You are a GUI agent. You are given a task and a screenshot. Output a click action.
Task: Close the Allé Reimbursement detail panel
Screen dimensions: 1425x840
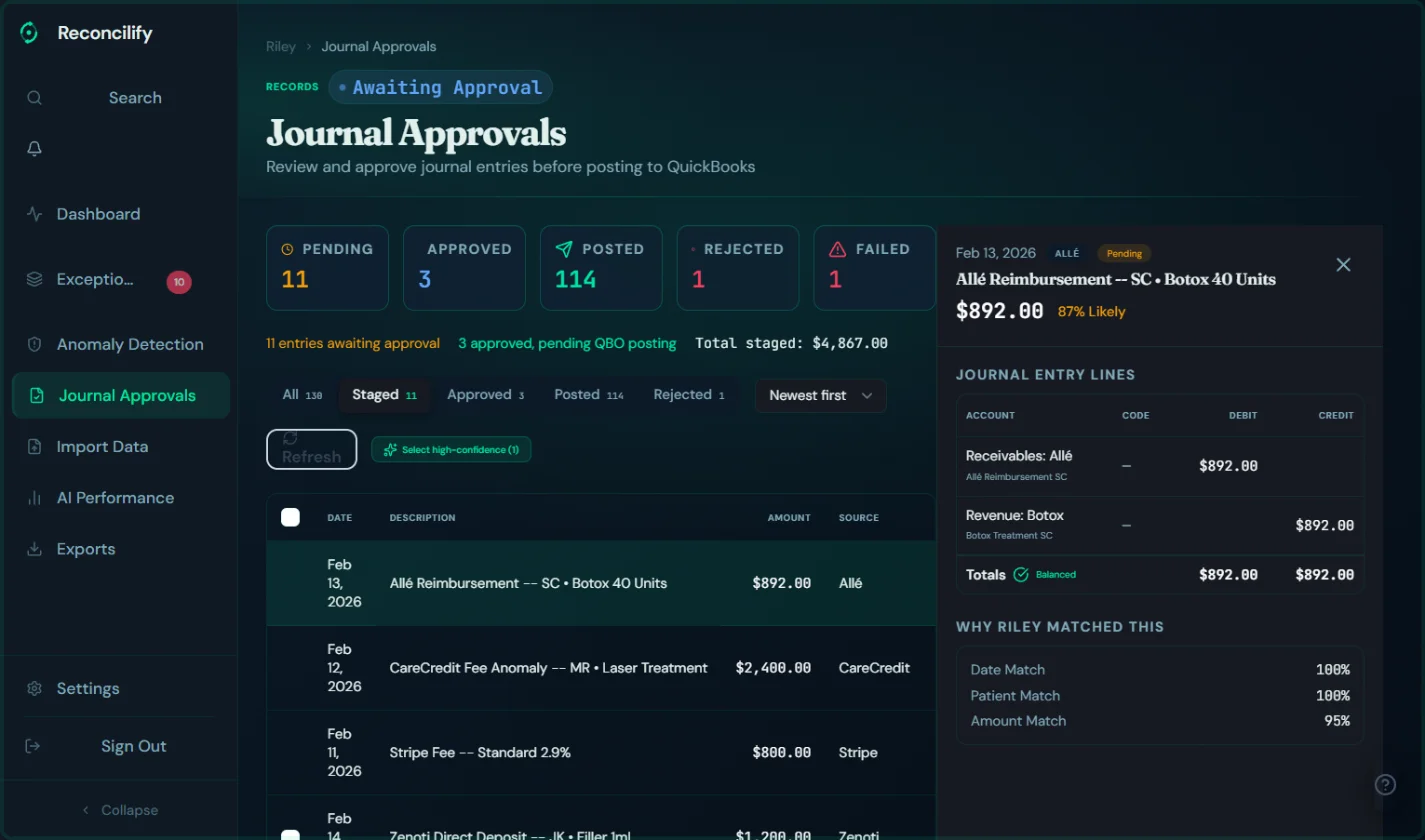1343,264
